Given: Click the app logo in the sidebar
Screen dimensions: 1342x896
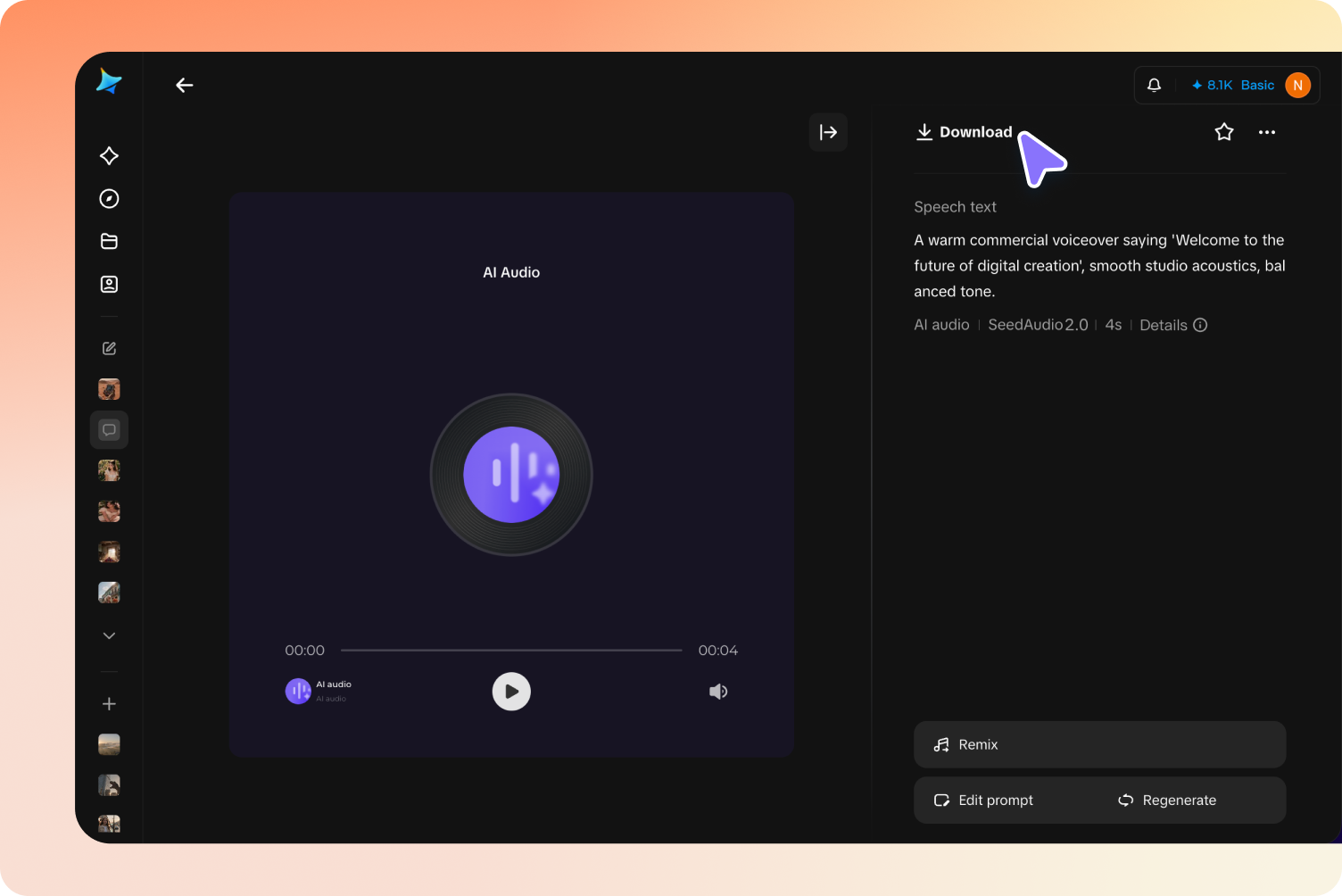Looking at the screenshot, I should (x=109, y=81).
